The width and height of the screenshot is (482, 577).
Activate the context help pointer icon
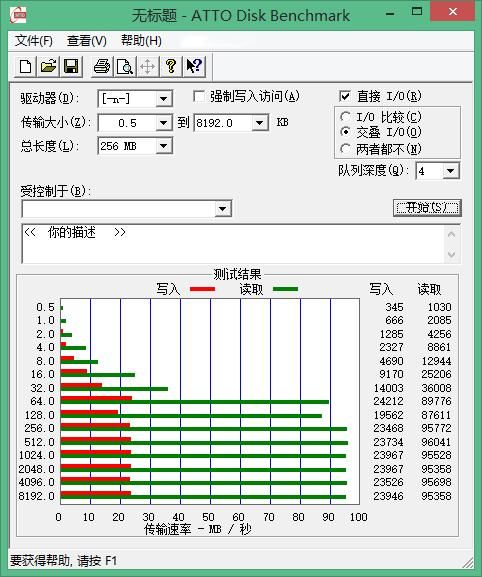click(x=194, y=67)
